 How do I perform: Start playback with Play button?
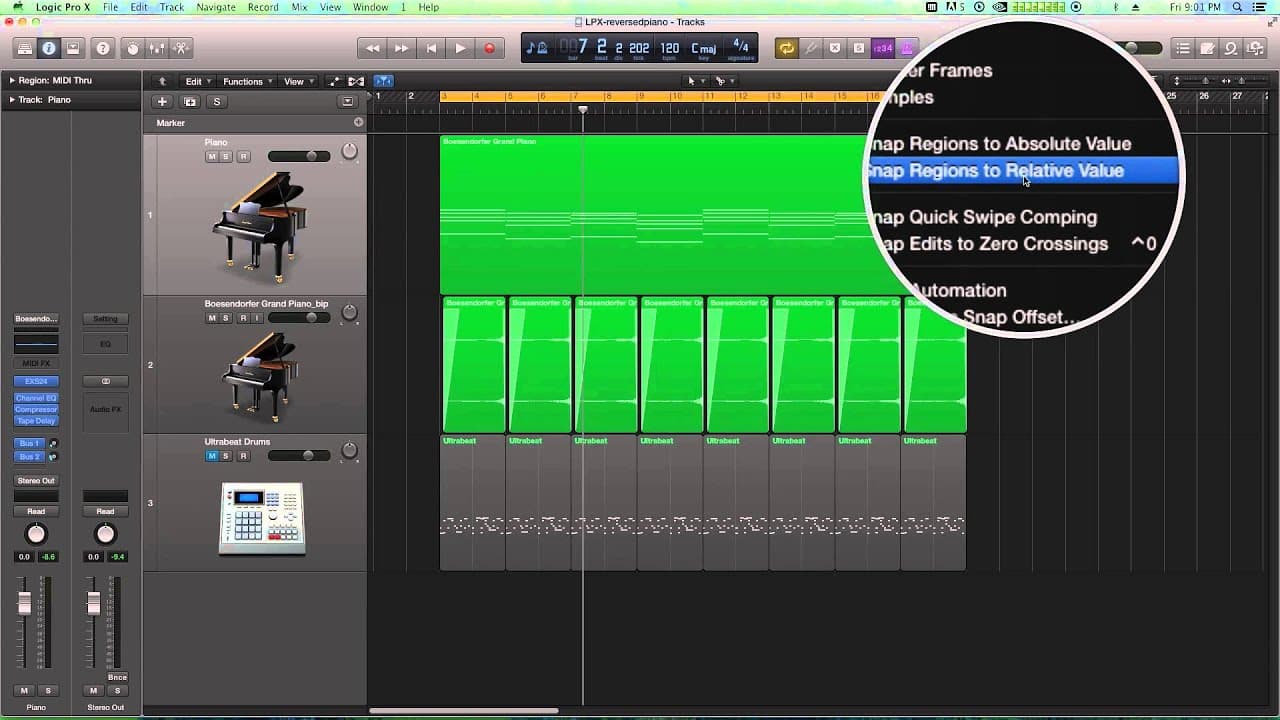coord(460,48)
